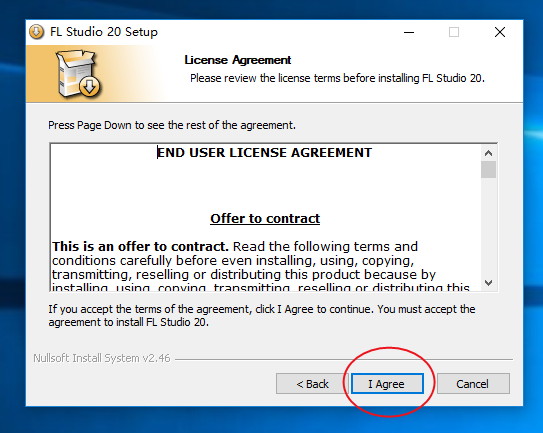Viewport: 543px width, 433px height.
Task: Click the license box scroll down arrow
Action: pos(488,283)
